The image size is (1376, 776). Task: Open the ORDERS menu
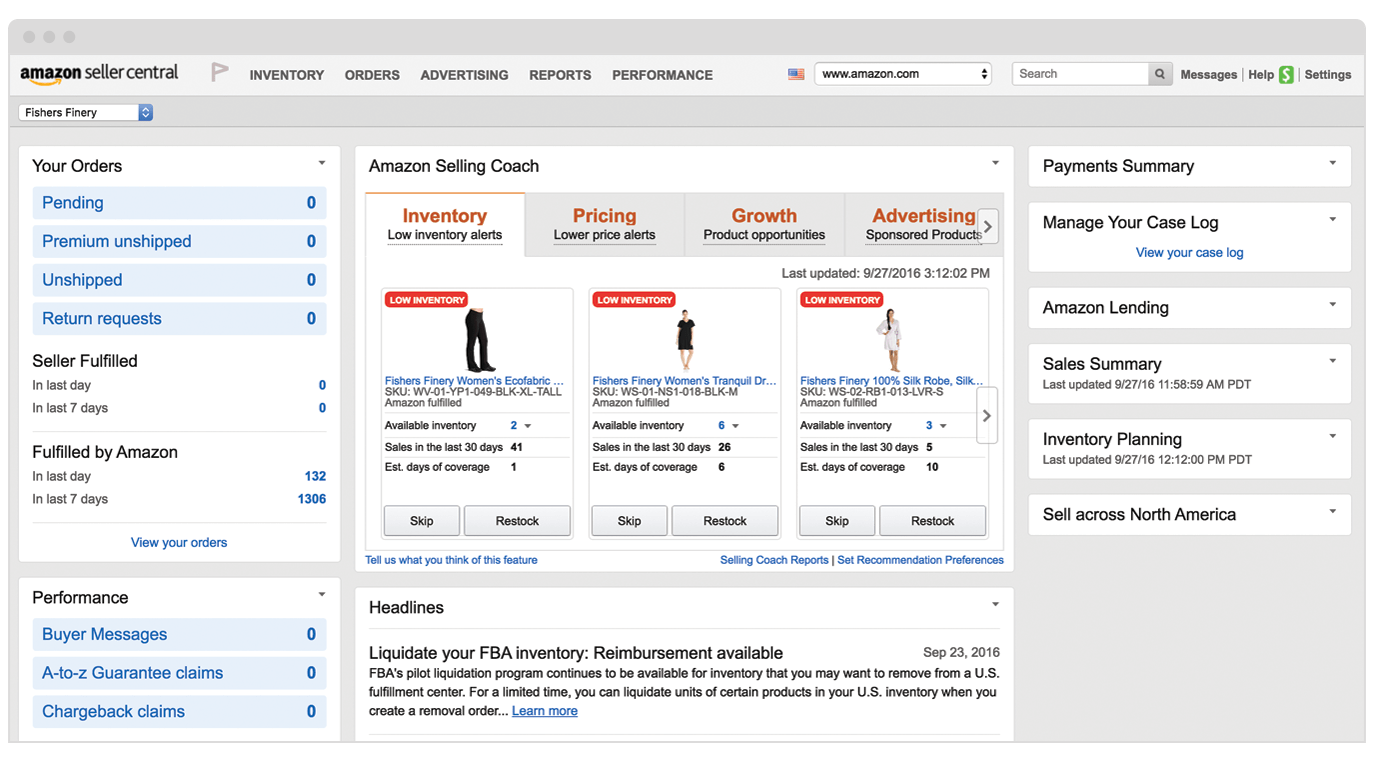(372, 75)
